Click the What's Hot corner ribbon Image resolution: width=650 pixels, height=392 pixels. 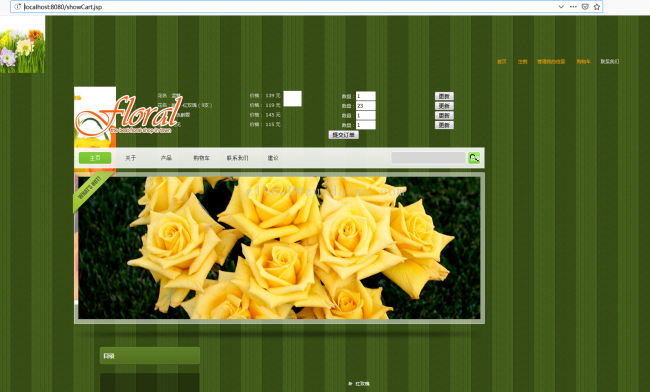click(90, 191)
